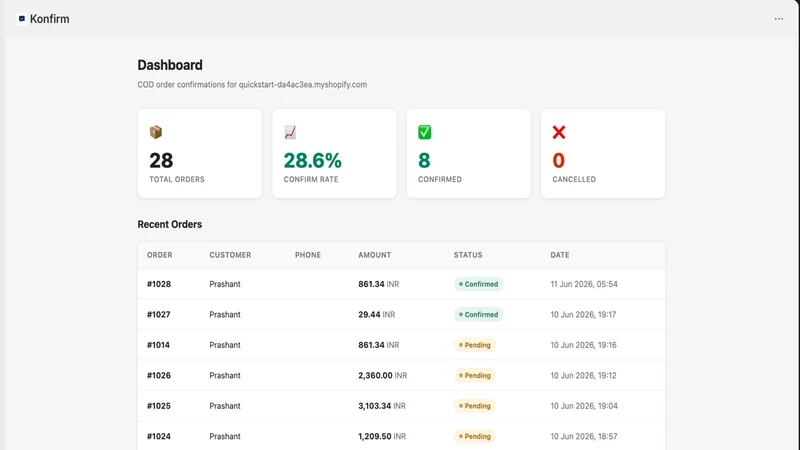800x450 pixels.
Task: Click the DATE column header
Action: pyautogui.click(x=560, y=255)
